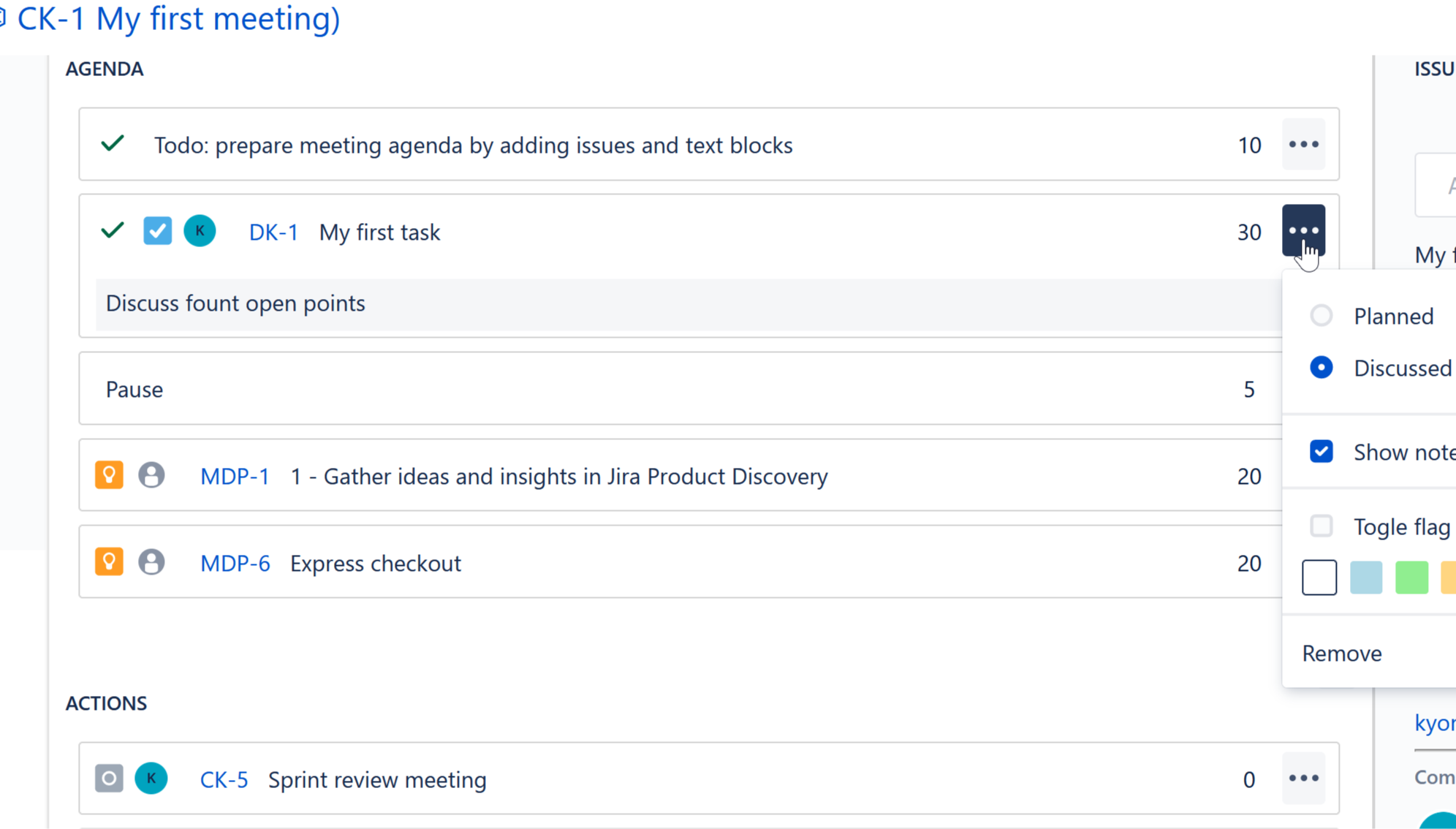The image size is (1456, 829).
Task: Click the idea icon for MDP-6
Action: click(109, 562)
